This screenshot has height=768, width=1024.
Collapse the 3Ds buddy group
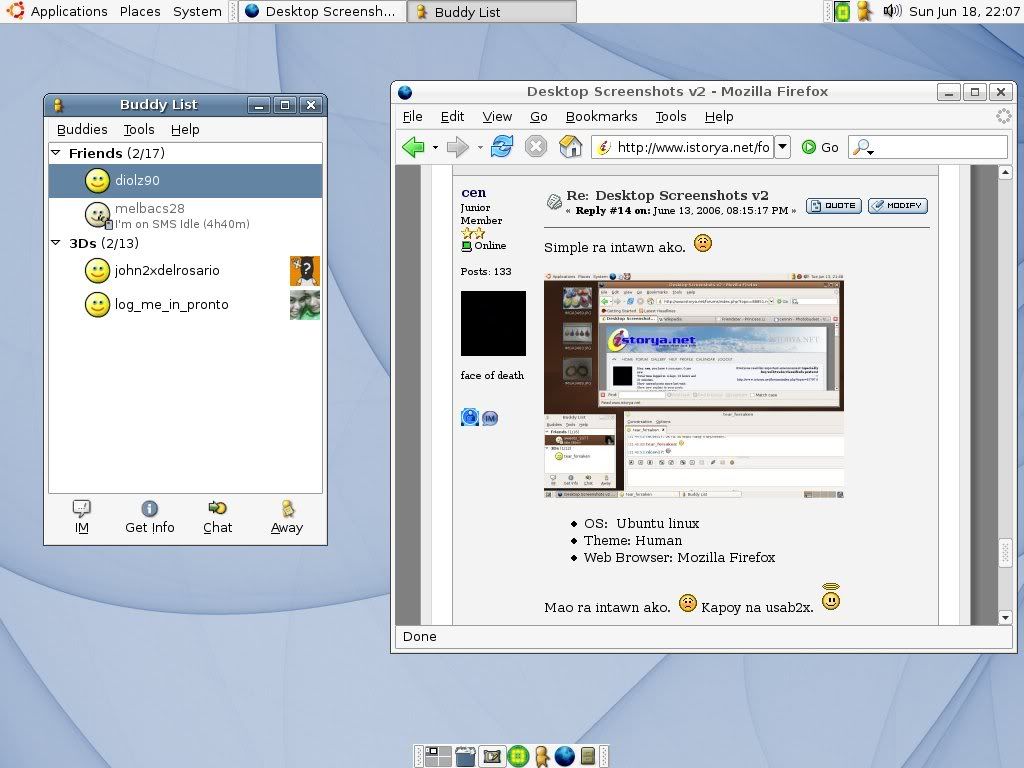[x=56, y=243]
